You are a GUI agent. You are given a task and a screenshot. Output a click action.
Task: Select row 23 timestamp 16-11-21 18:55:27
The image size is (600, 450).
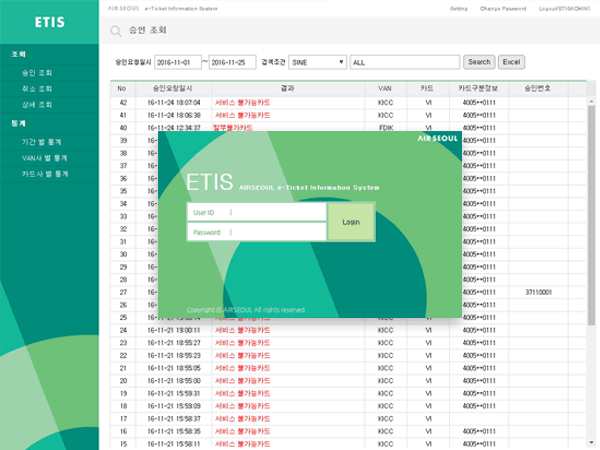174,343
